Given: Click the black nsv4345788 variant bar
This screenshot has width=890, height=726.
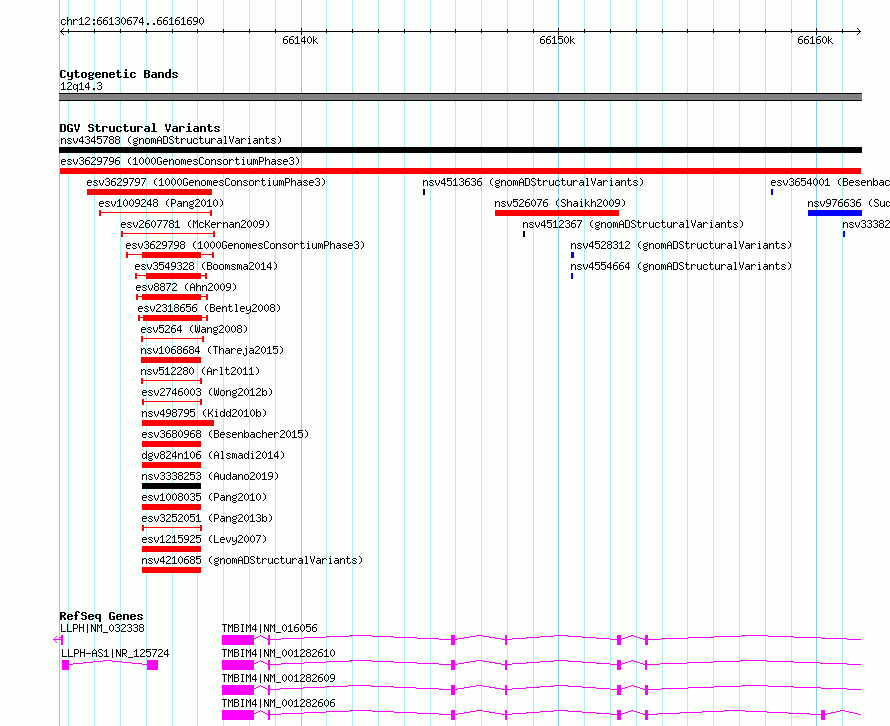Looking at the screenshot, I should [x=460, y=150].
